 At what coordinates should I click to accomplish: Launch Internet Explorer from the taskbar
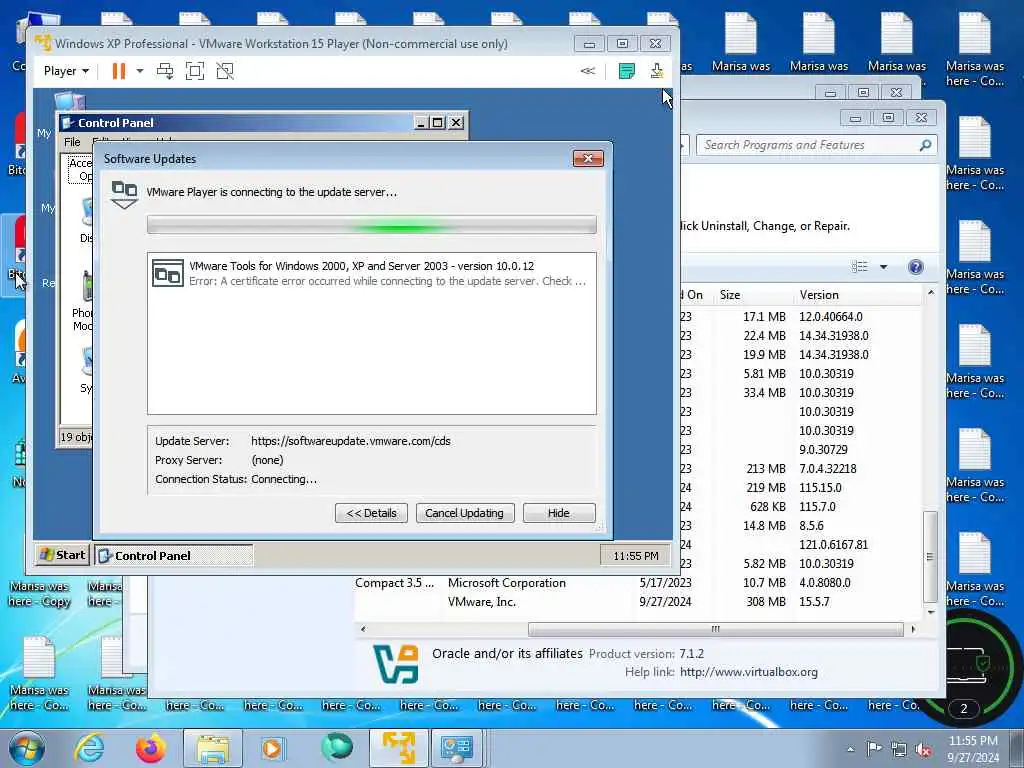pos(89,748)
